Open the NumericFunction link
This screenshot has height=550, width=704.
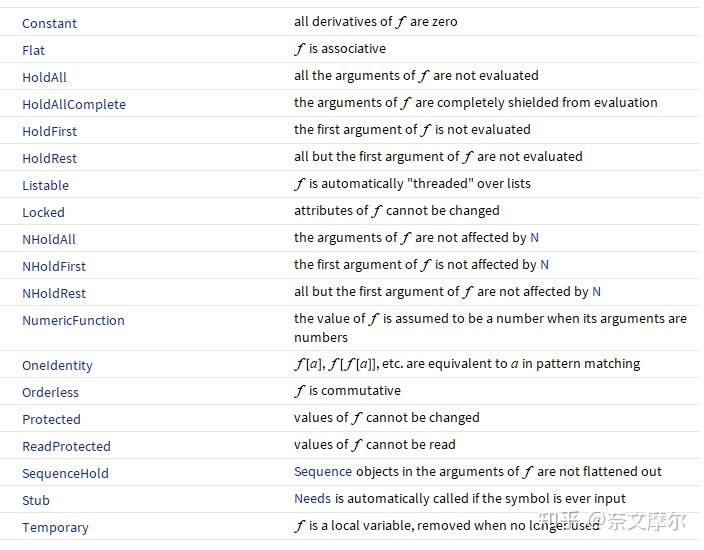tap(73, 320)
